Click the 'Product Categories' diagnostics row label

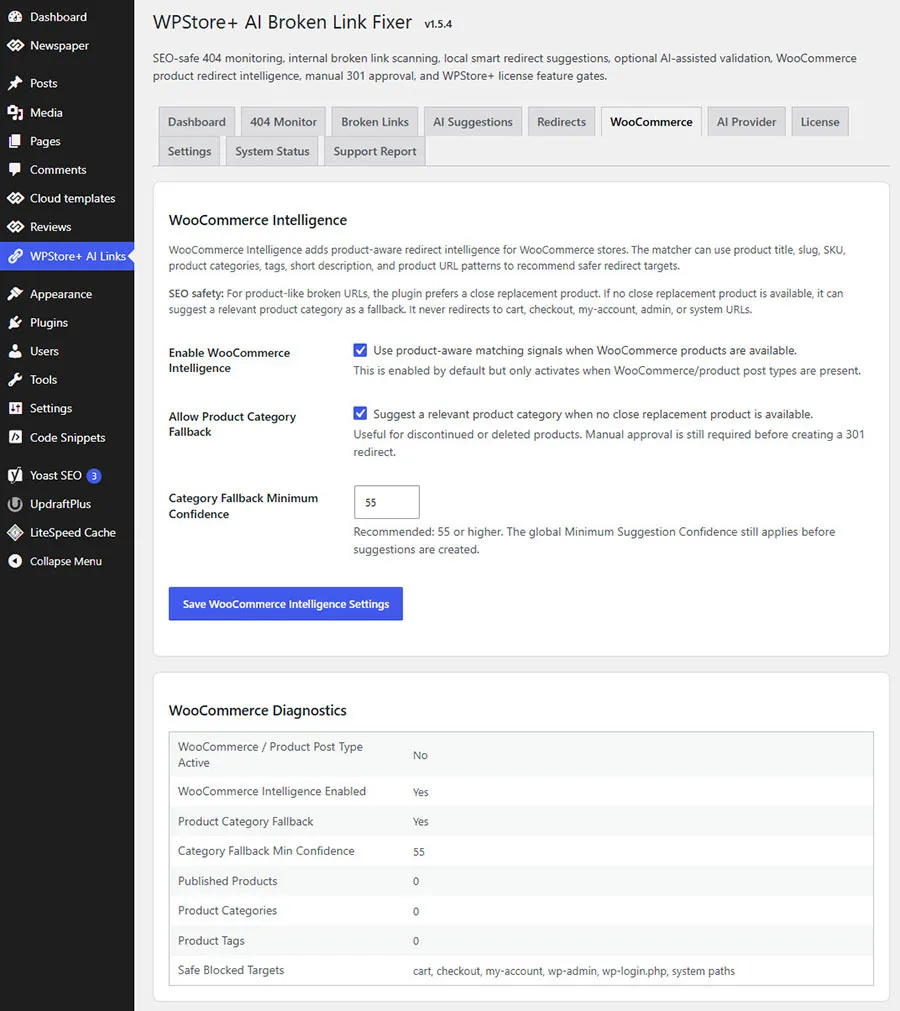point(227,910)
